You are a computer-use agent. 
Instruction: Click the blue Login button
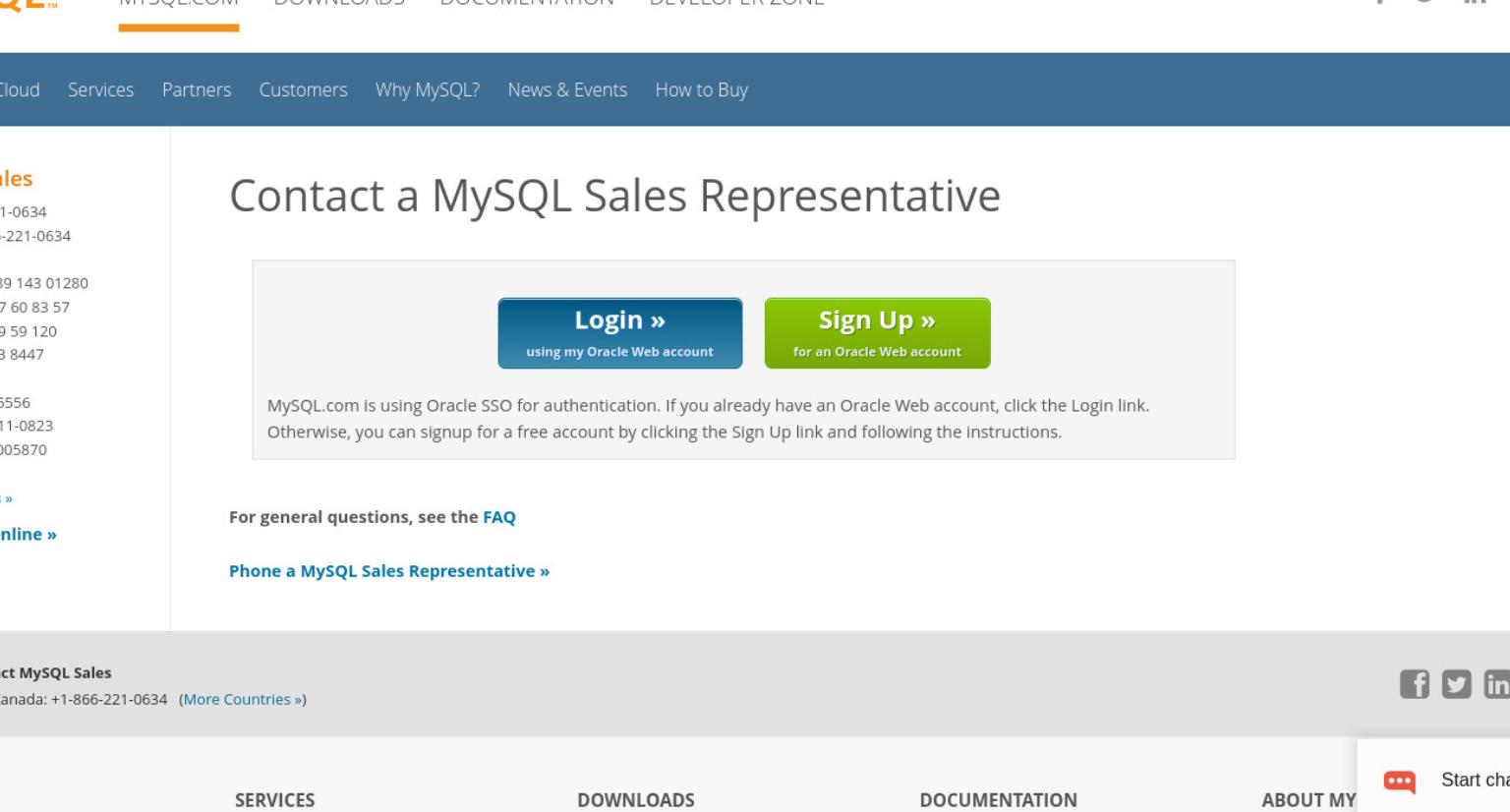click(x=620, y=333)
